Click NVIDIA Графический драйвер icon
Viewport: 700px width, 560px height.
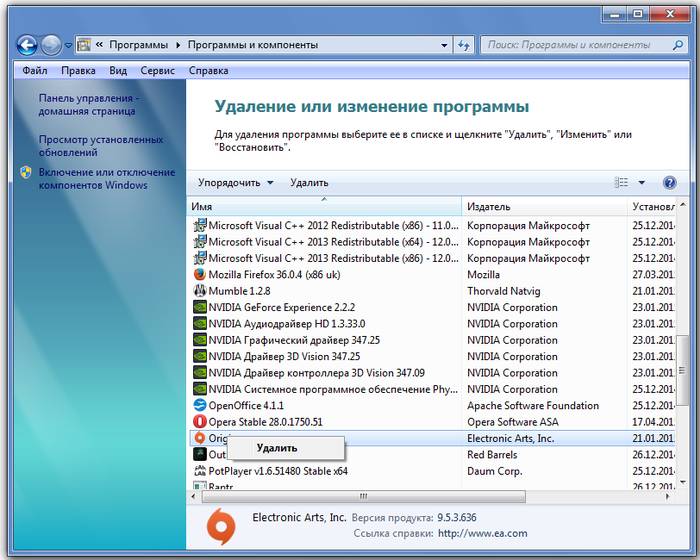click(x=200, y=340)
